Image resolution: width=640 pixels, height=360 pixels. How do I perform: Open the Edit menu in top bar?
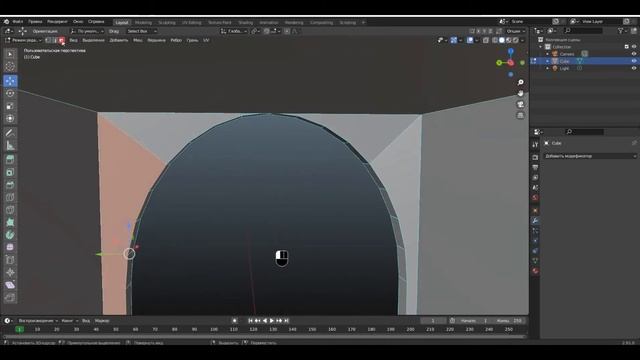35,22
